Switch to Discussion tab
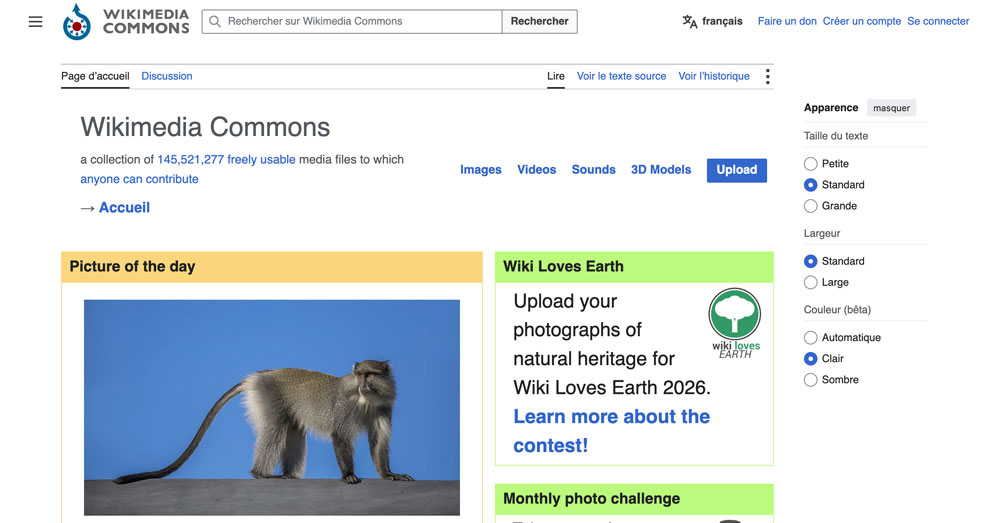 point(166,76)
